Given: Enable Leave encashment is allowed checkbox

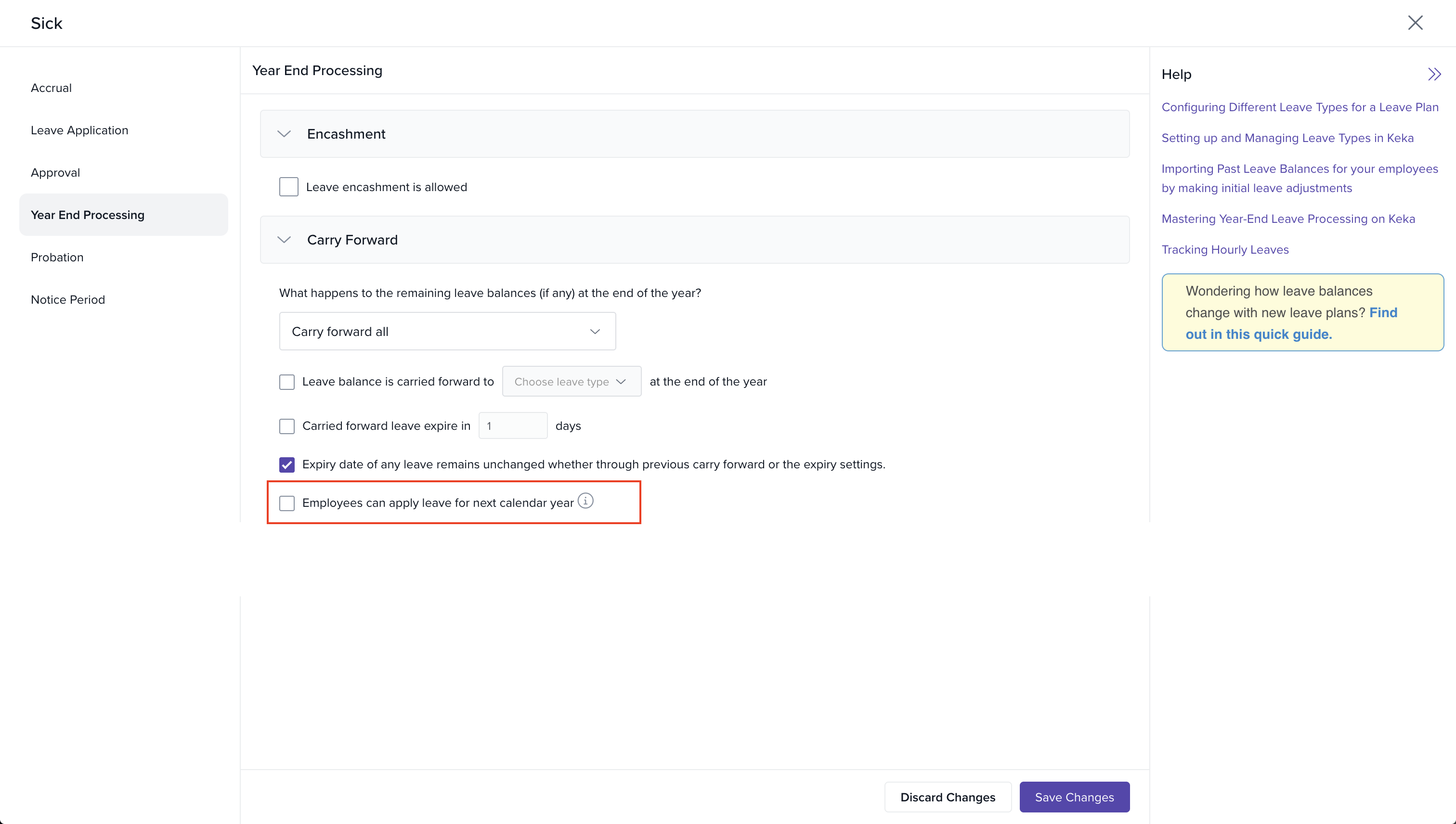Looking at the screenshot, I should (x=289, y=187).
